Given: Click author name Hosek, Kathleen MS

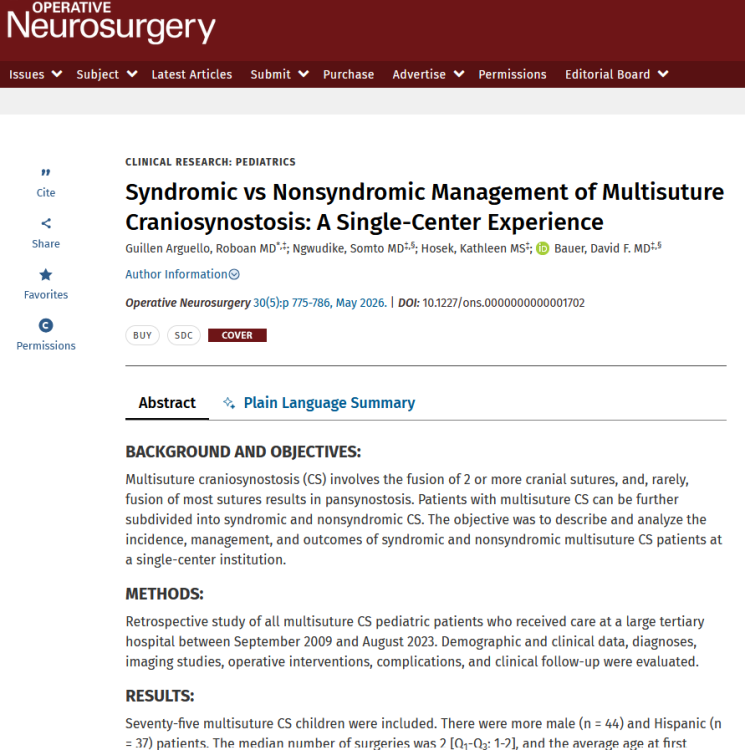Looking at the screenshot, I should pyautogui.click(x=472, y=249).
